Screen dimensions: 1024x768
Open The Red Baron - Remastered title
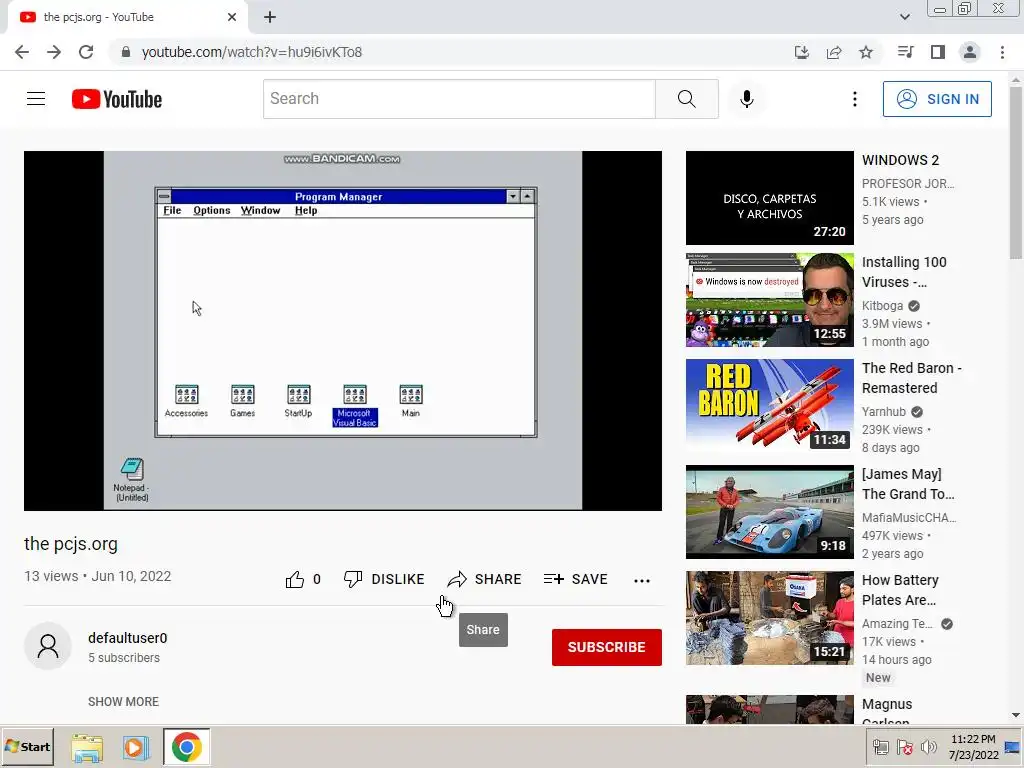point(912,377)
